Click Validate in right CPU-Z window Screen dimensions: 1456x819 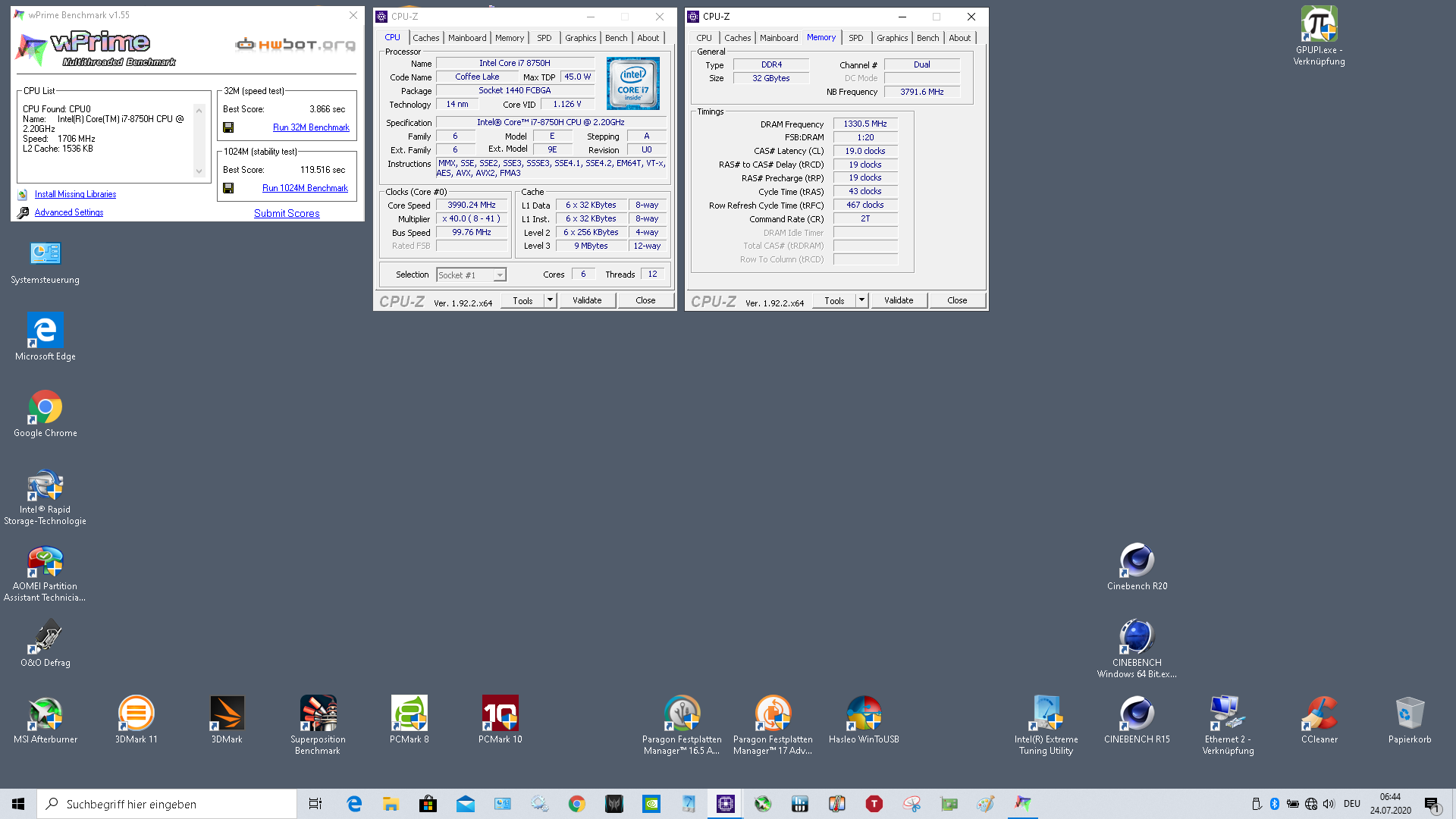(899, 300)
